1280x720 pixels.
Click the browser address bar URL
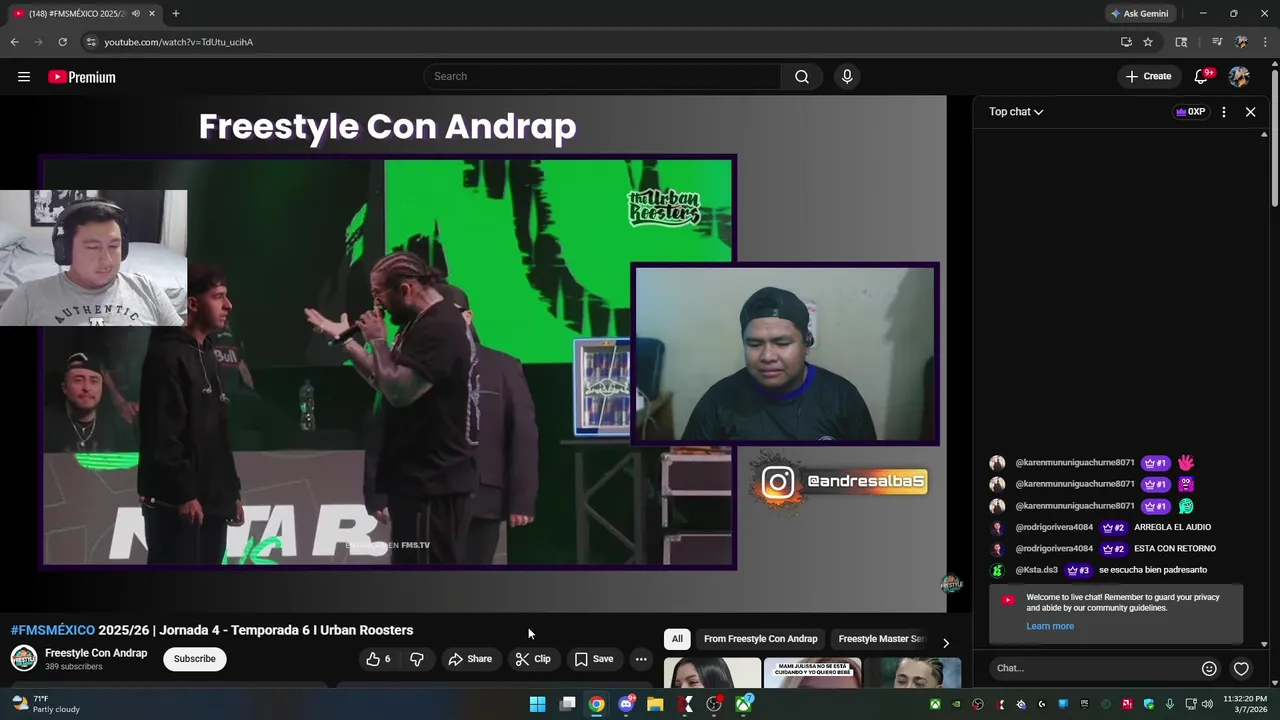179,42
